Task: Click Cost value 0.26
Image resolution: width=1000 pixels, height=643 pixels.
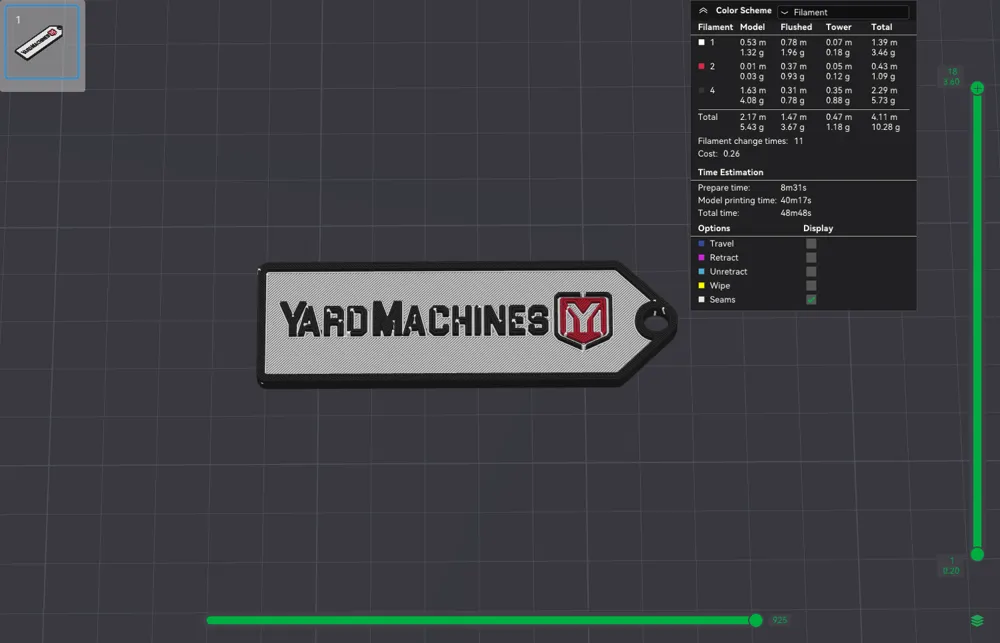Action: point(731,154)
